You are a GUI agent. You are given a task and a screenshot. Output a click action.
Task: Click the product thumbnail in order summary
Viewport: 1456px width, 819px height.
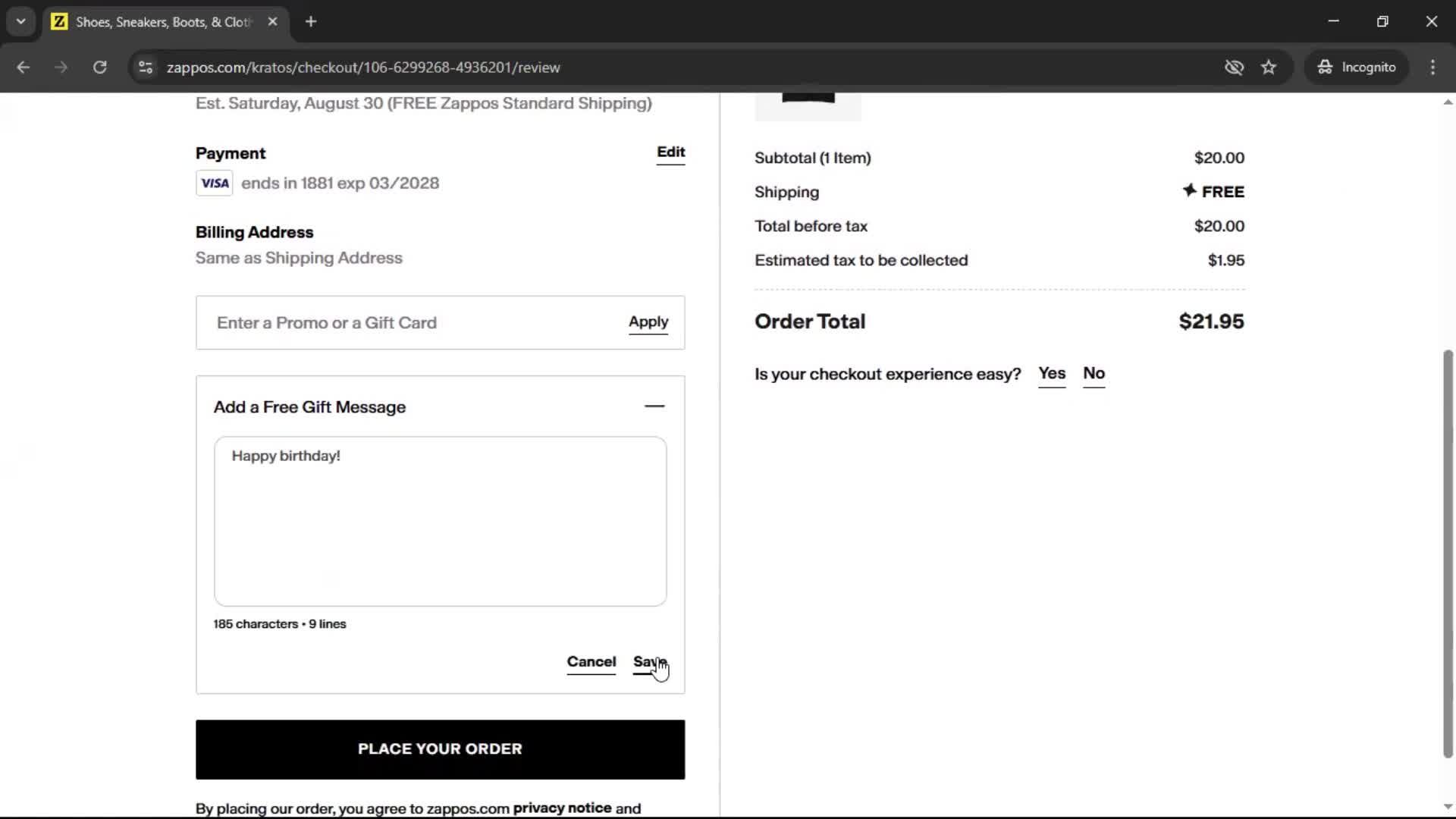click(x=808, y=107)
